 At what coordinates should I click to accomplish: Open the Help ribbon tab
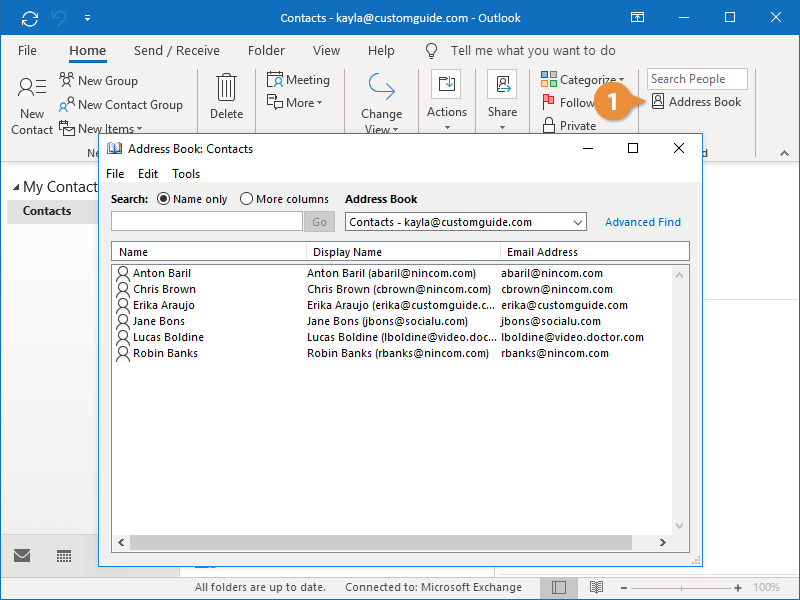381,51
